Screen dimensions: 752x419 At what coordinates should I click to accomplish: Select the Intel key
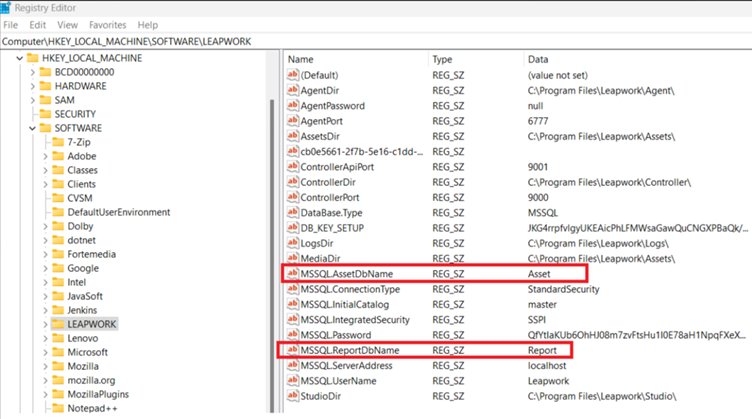coord(76,282)
